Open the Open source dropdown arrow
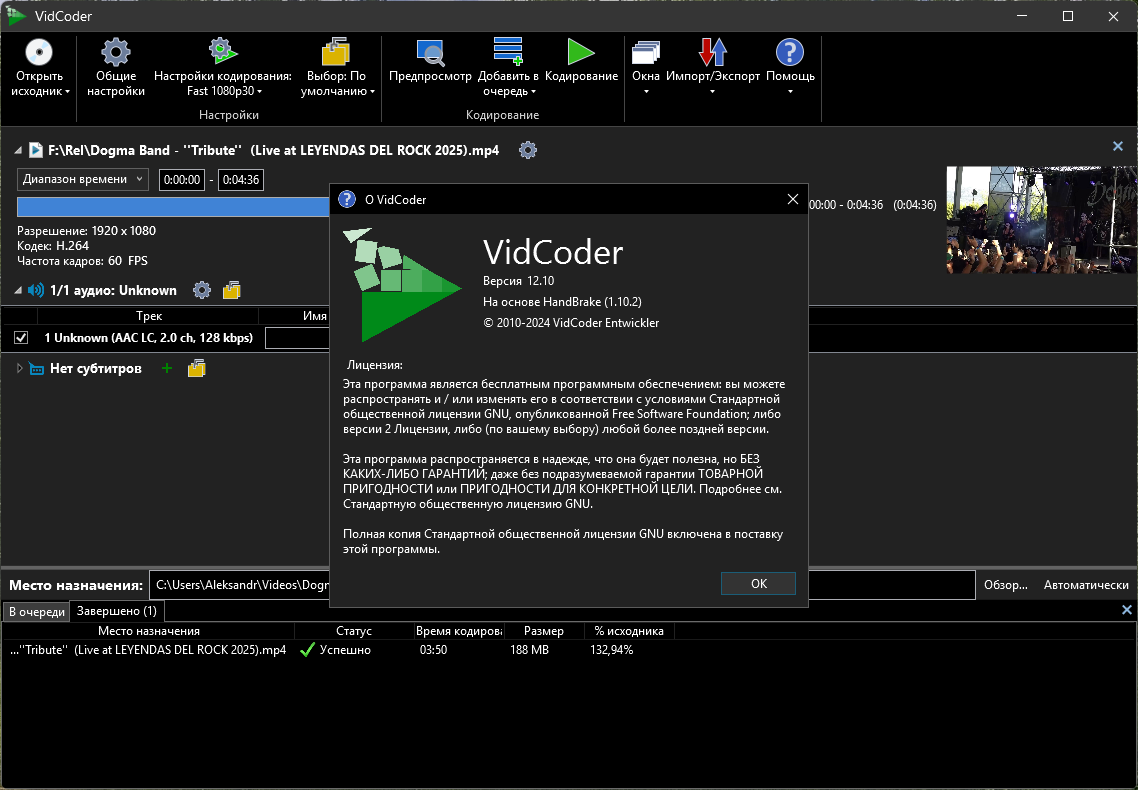This screenshot has height=790, width=1138. [67, 92]
